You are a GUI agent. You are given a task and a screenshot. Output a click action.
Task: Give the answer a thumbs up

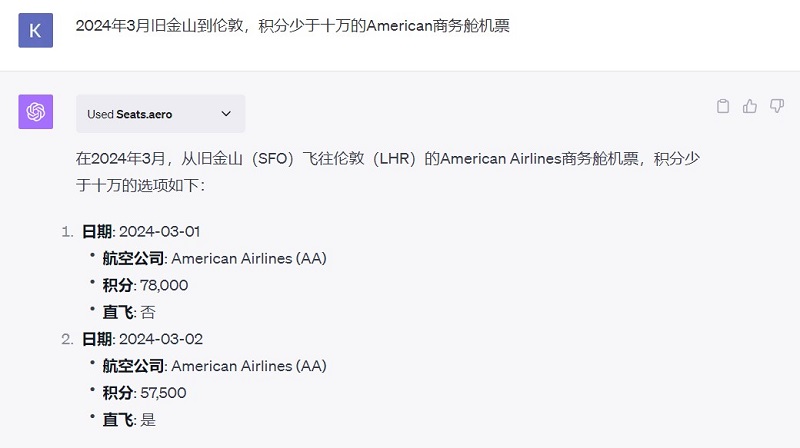(749, 106)
